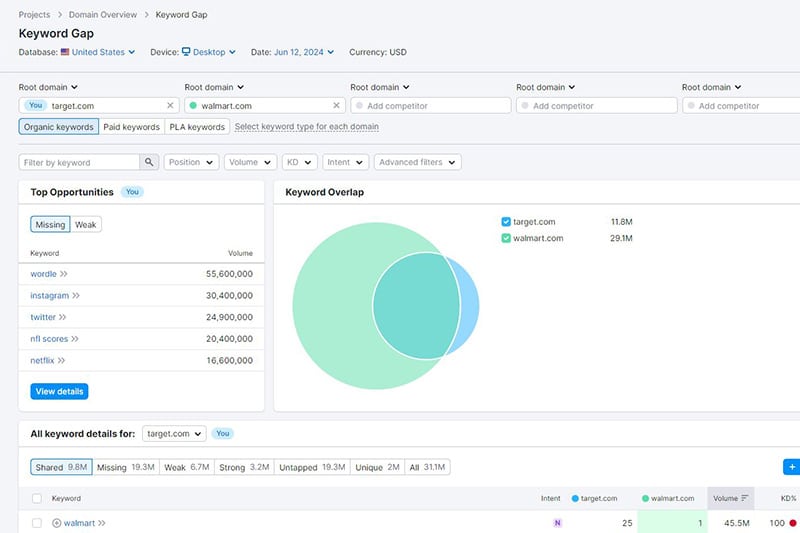The width and height of the screenshot is (800, 533).
Task: Click the first Add competitor field
Action: 431,106
